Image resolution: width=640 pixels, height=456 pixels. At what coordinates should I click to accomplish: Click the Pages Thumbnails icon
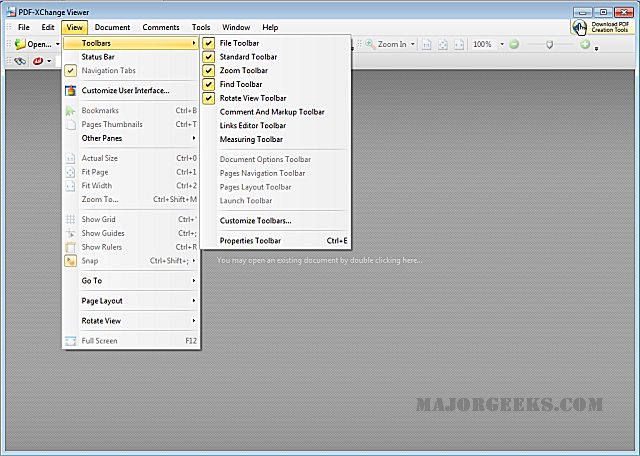coord(71,125)
